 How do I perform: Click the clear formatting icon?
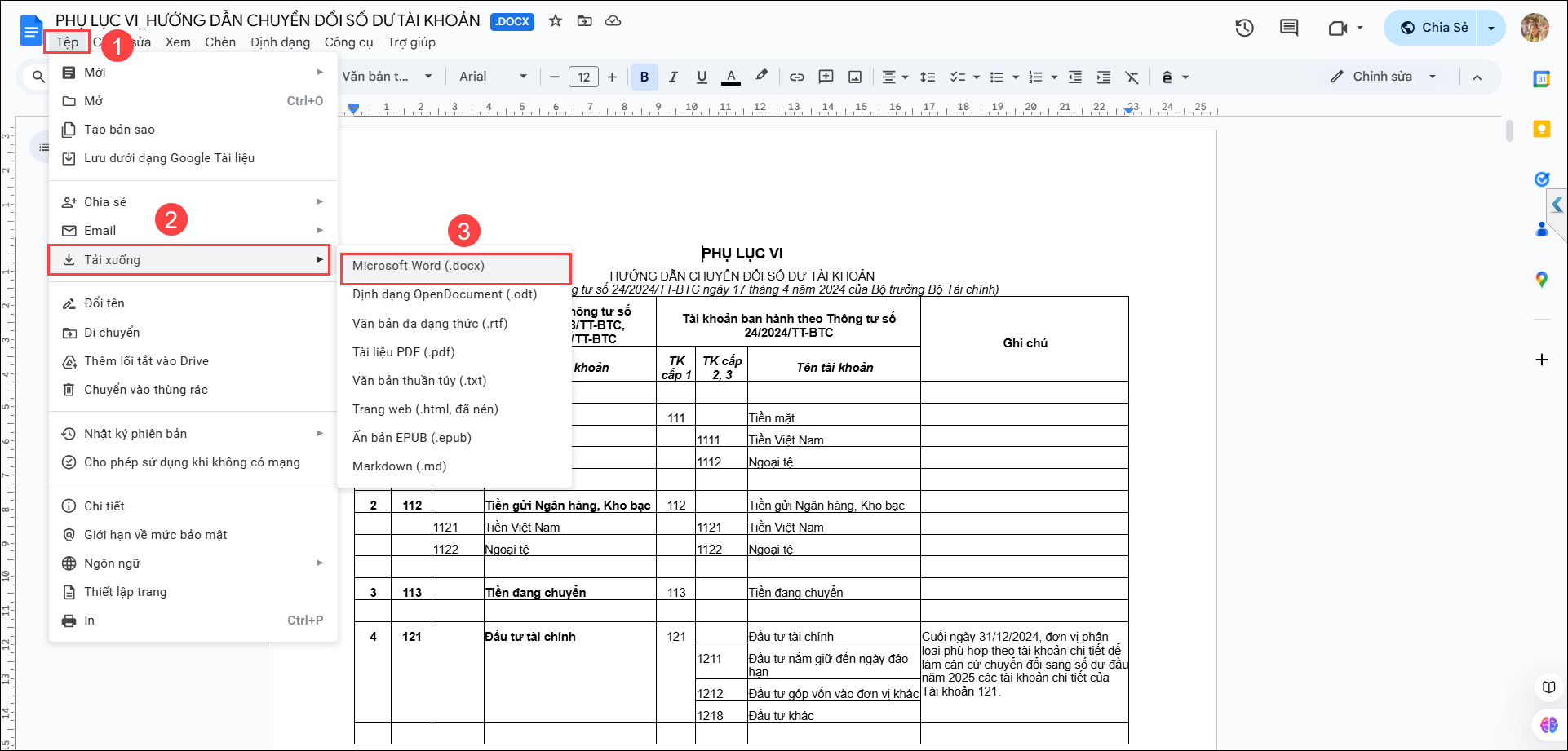(x=1132, y=77)
